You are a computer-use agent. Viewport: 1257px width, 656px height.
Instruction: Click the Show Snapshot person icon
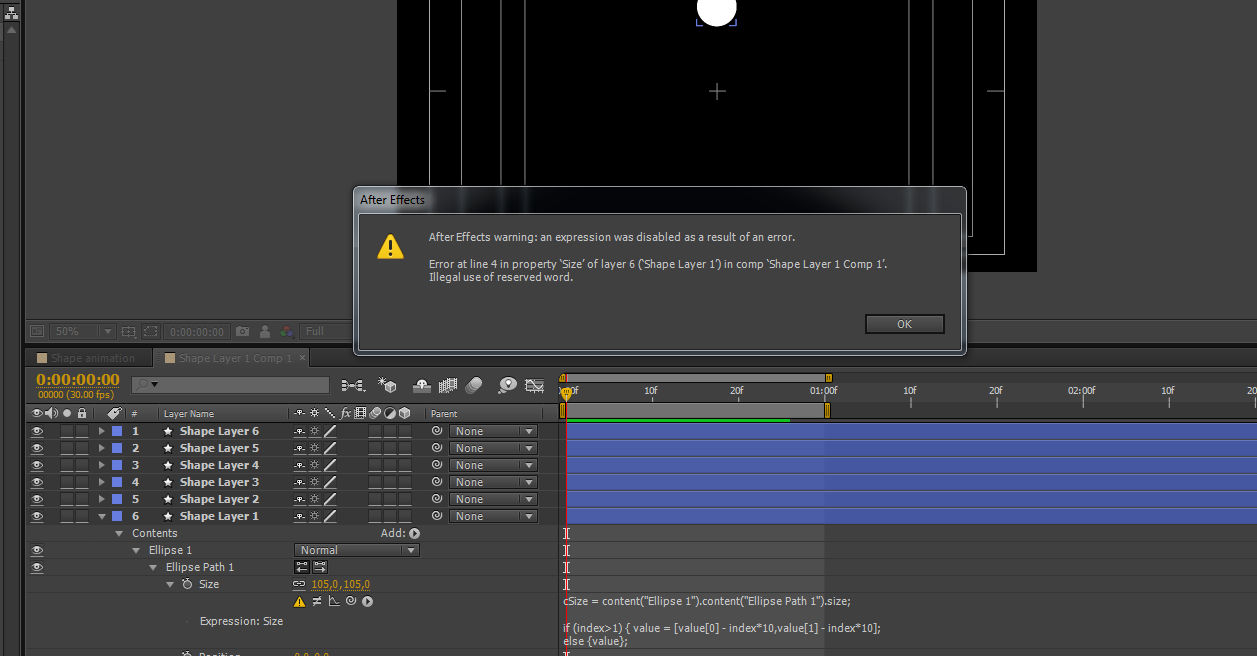pos(265,331)
